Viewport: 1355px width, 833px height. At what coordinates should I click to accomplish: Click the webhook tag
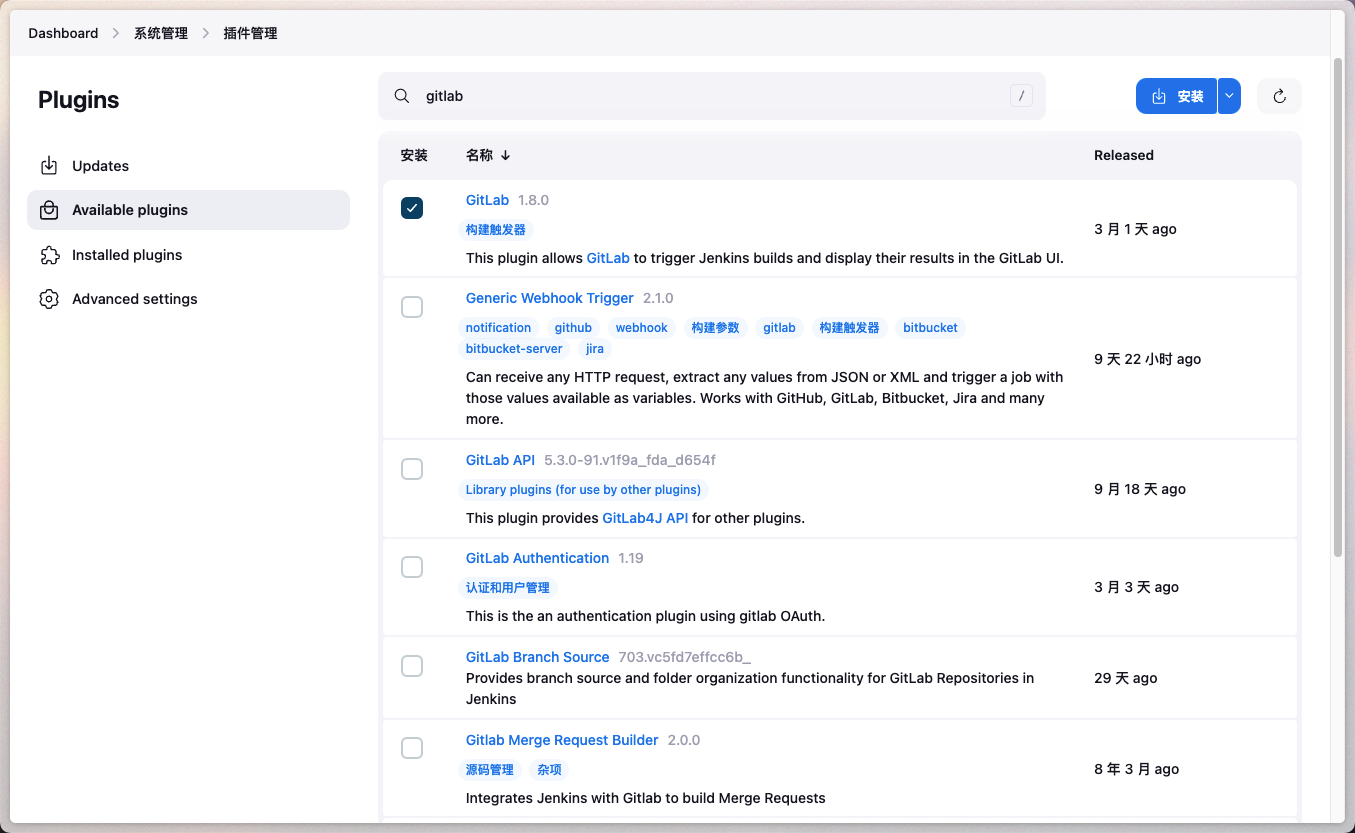point(641,327)
